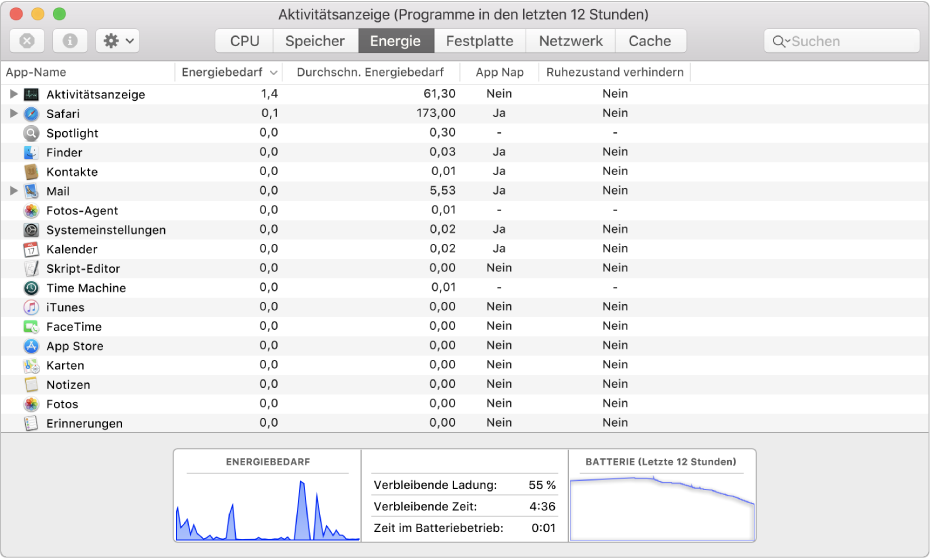
Task: Click the Erinnerungen app icon
Action: (x=31, y=424)
